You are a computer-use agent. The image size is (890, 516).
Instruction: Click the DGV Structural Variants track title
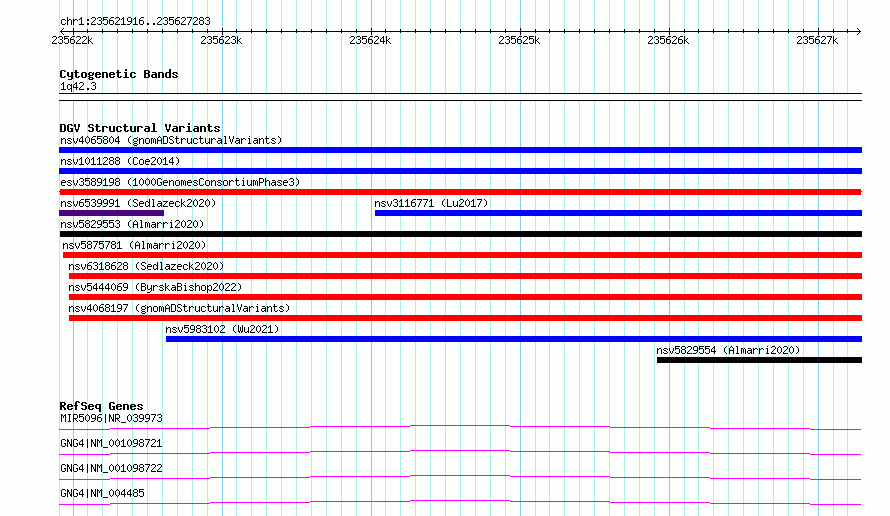[140, 128]
